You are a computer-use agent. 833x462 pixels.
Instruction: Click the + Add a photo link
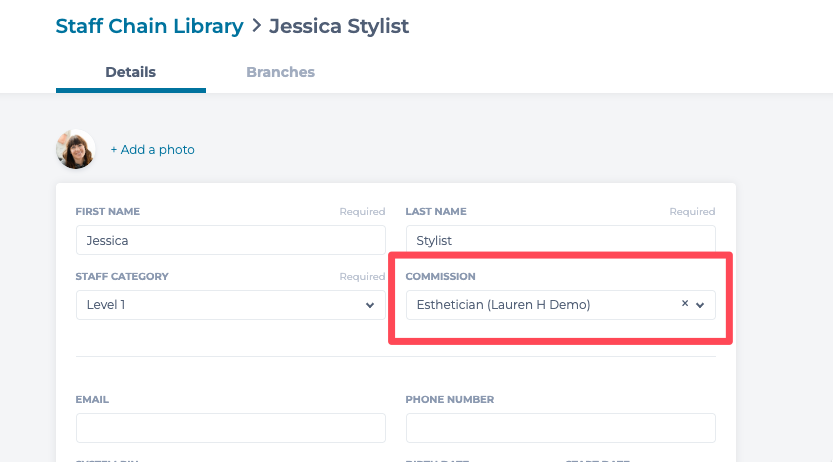click(x=153, y=150)
